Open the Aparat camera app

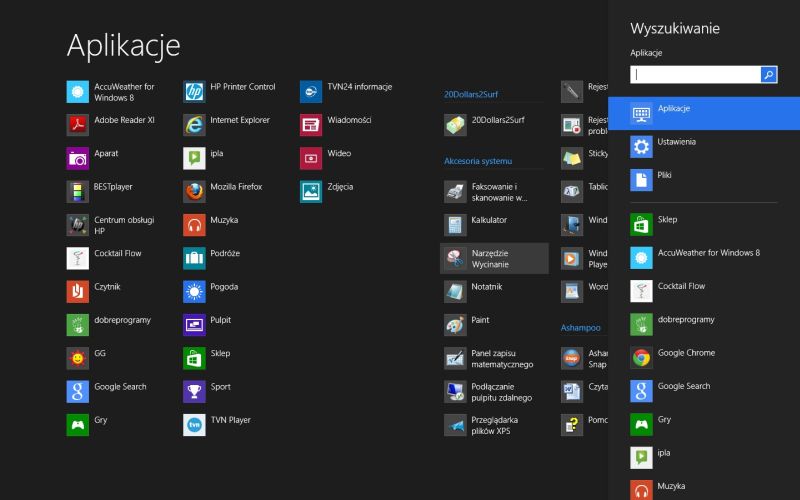(x=92, y=158)
